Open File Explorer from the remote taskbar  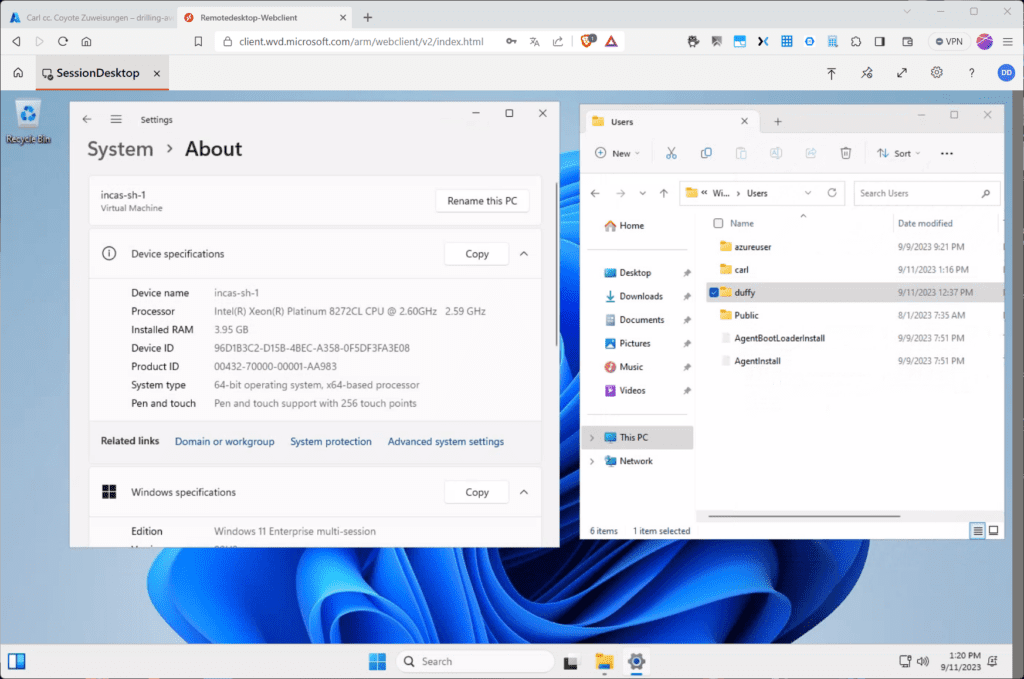pyautogui.click(x=604, y=661)
